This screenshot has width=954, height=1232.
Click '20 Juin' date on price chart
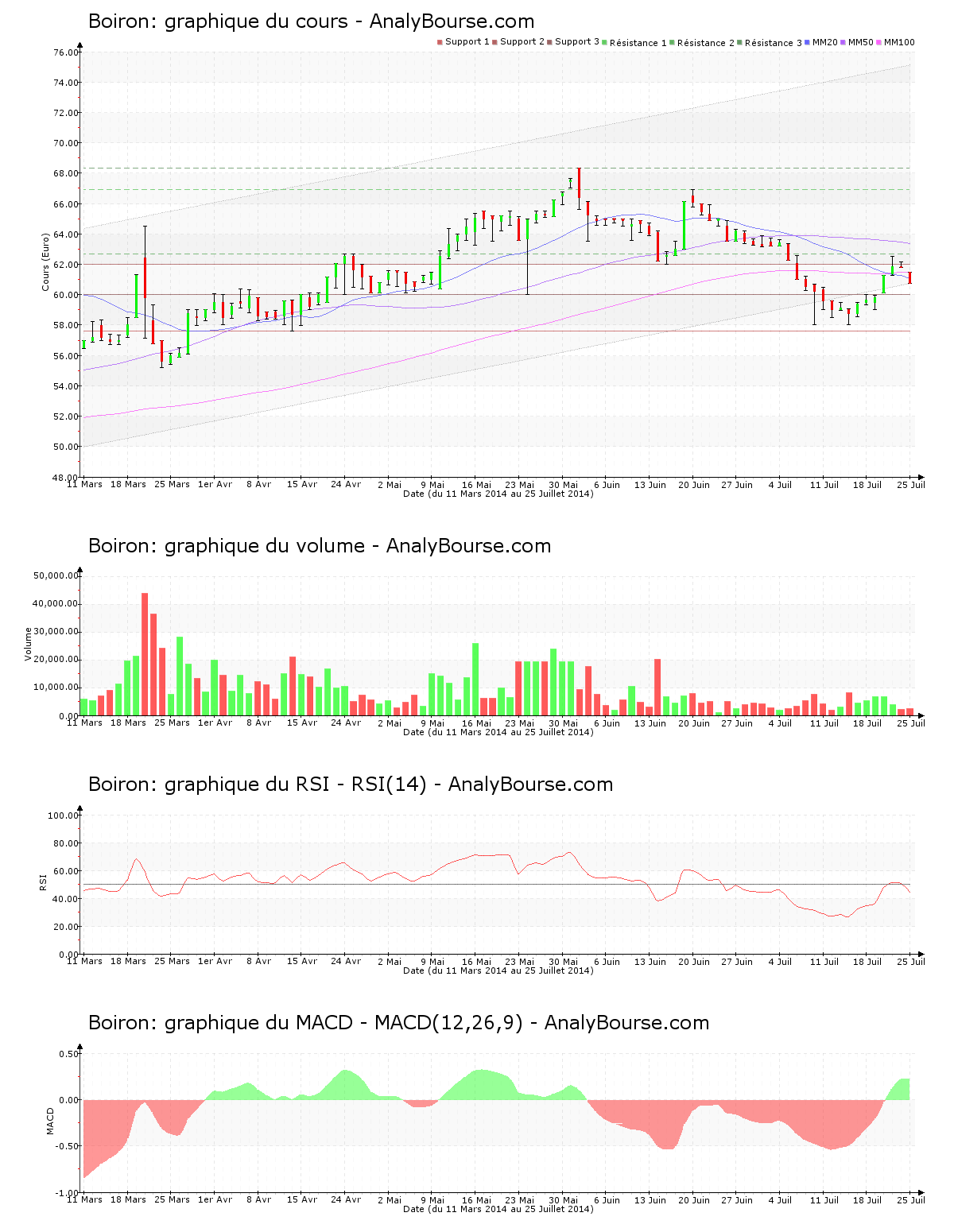(x=694, y=484)
